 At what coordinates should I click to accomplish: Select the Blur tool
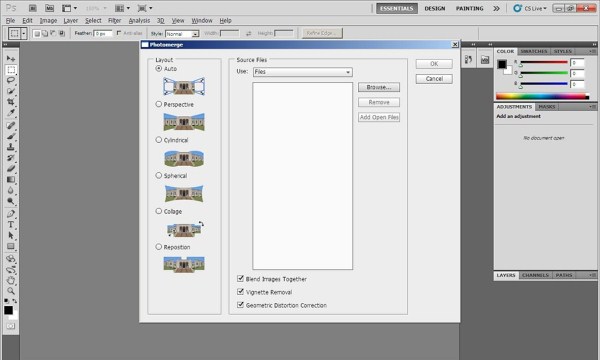pyautogui.click(x=11, y=190)
